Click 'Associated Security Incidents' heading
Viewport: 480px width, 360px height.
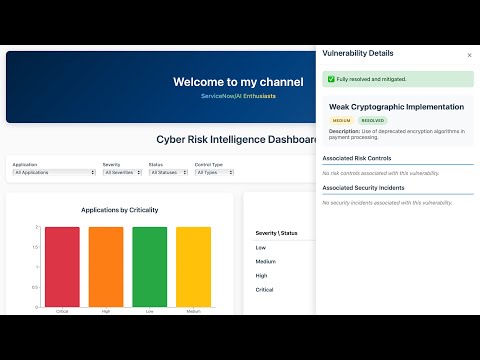pos(363,188)
